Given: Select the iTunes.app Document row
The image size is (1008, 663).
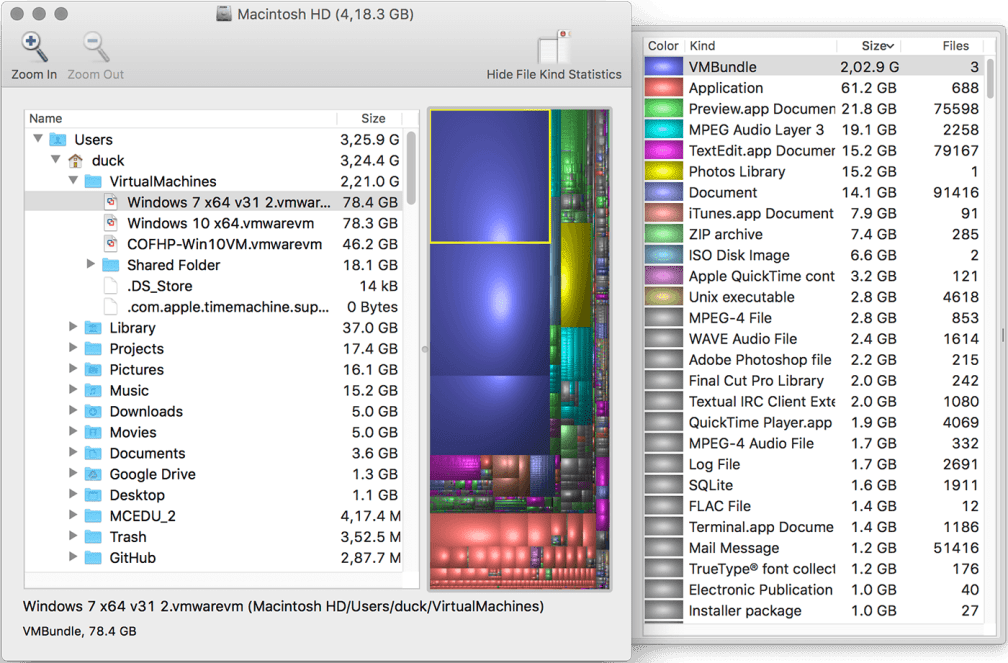Looking at the screenshot, I should click(814, 213).
